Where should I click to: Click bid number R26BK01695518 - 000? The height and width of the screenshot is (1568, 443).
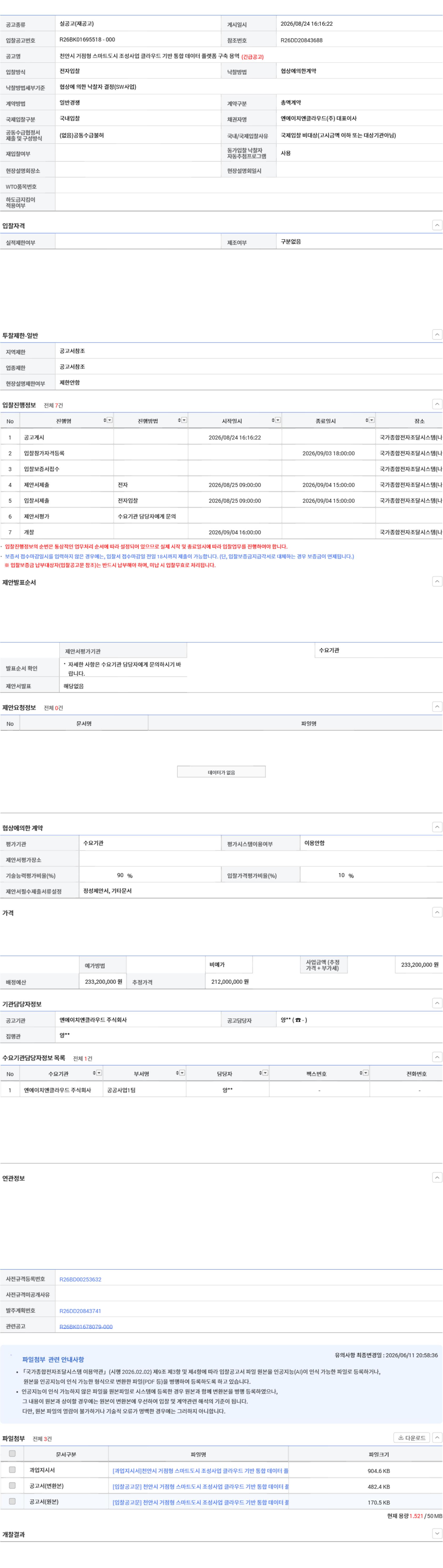[x=87, y=39]
